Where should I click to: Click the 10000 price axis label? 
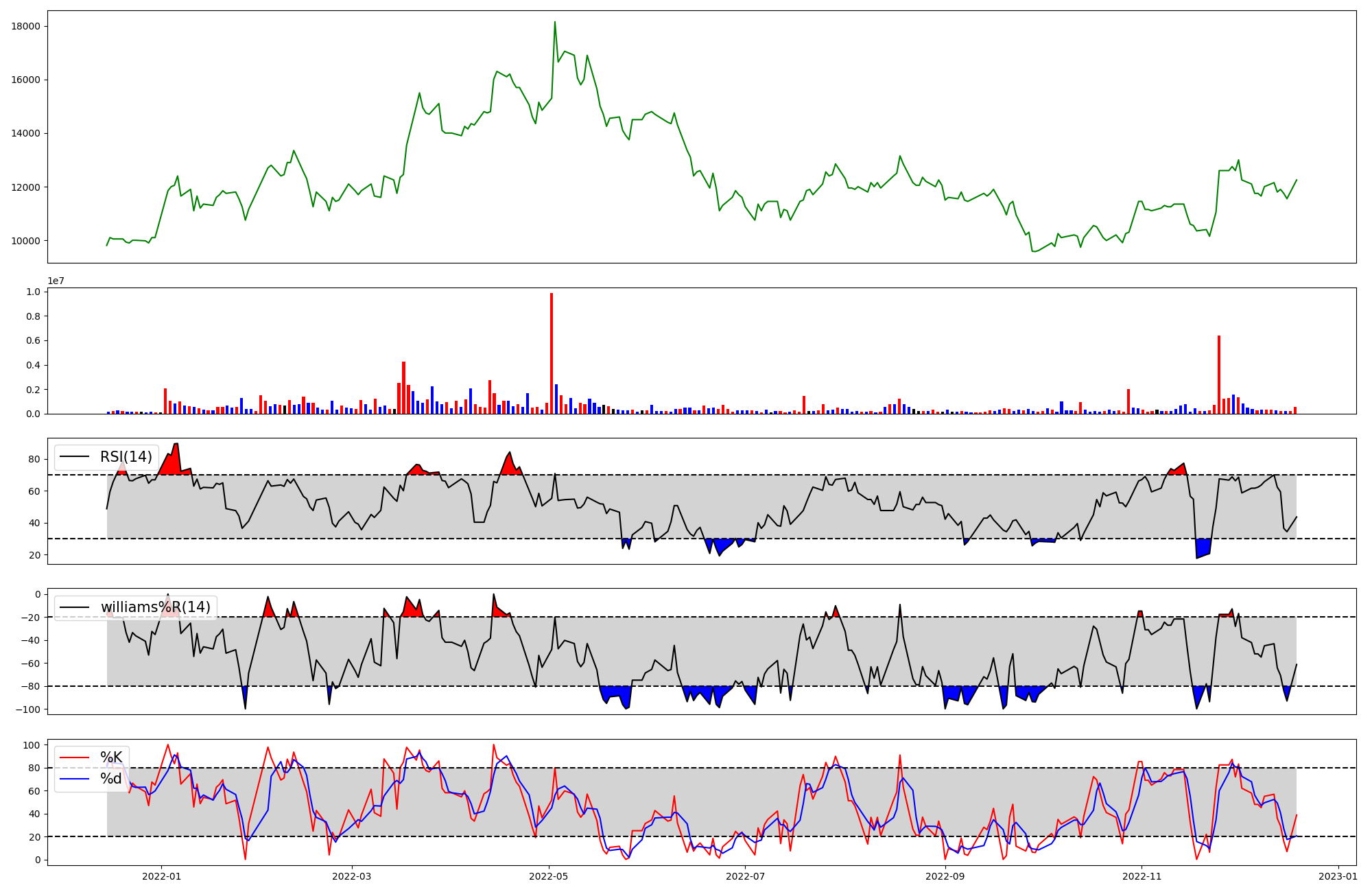coord(25,241)
